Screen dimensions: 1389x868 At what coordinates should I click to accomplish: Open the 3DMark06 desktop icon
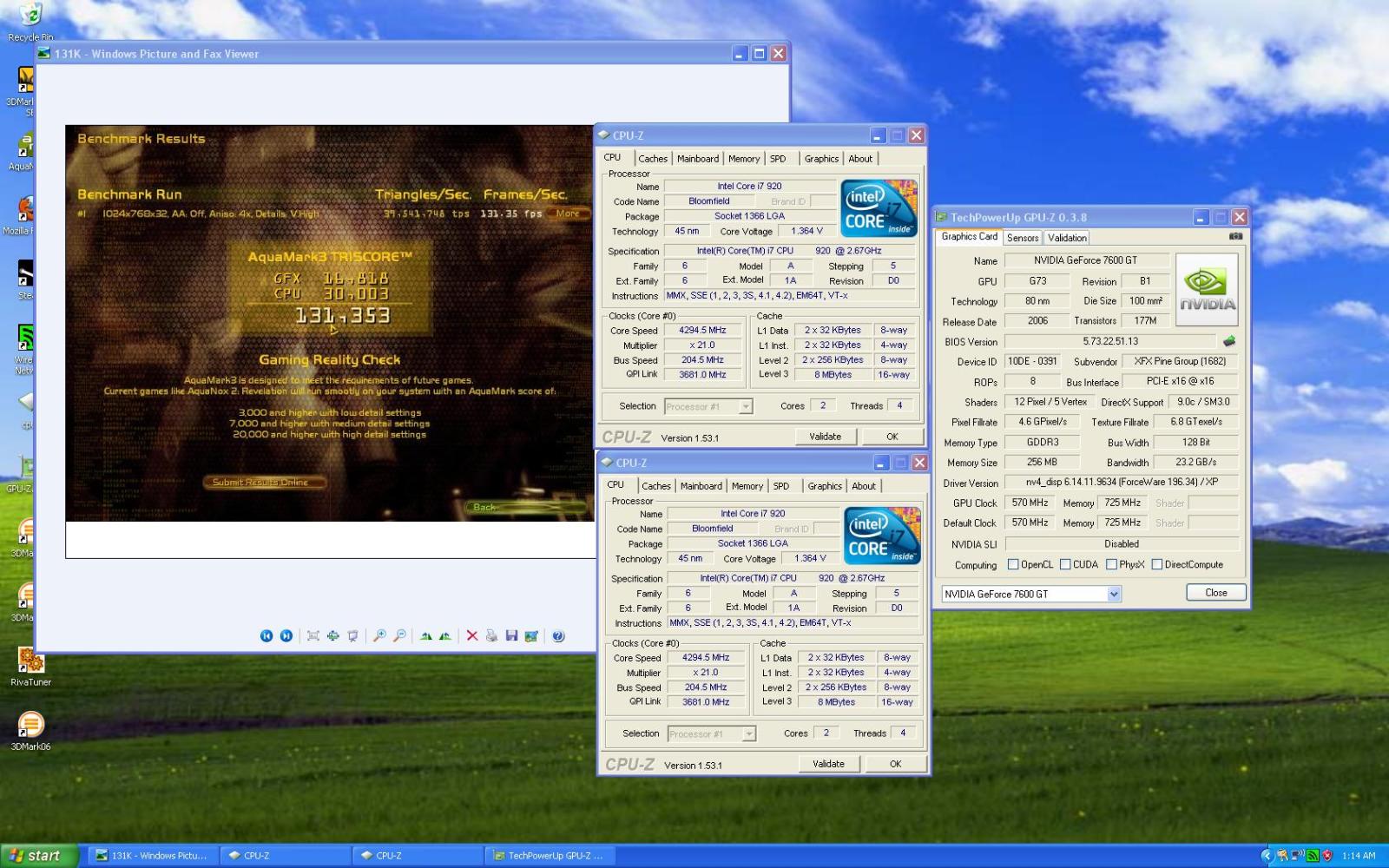tap(30, 731)
